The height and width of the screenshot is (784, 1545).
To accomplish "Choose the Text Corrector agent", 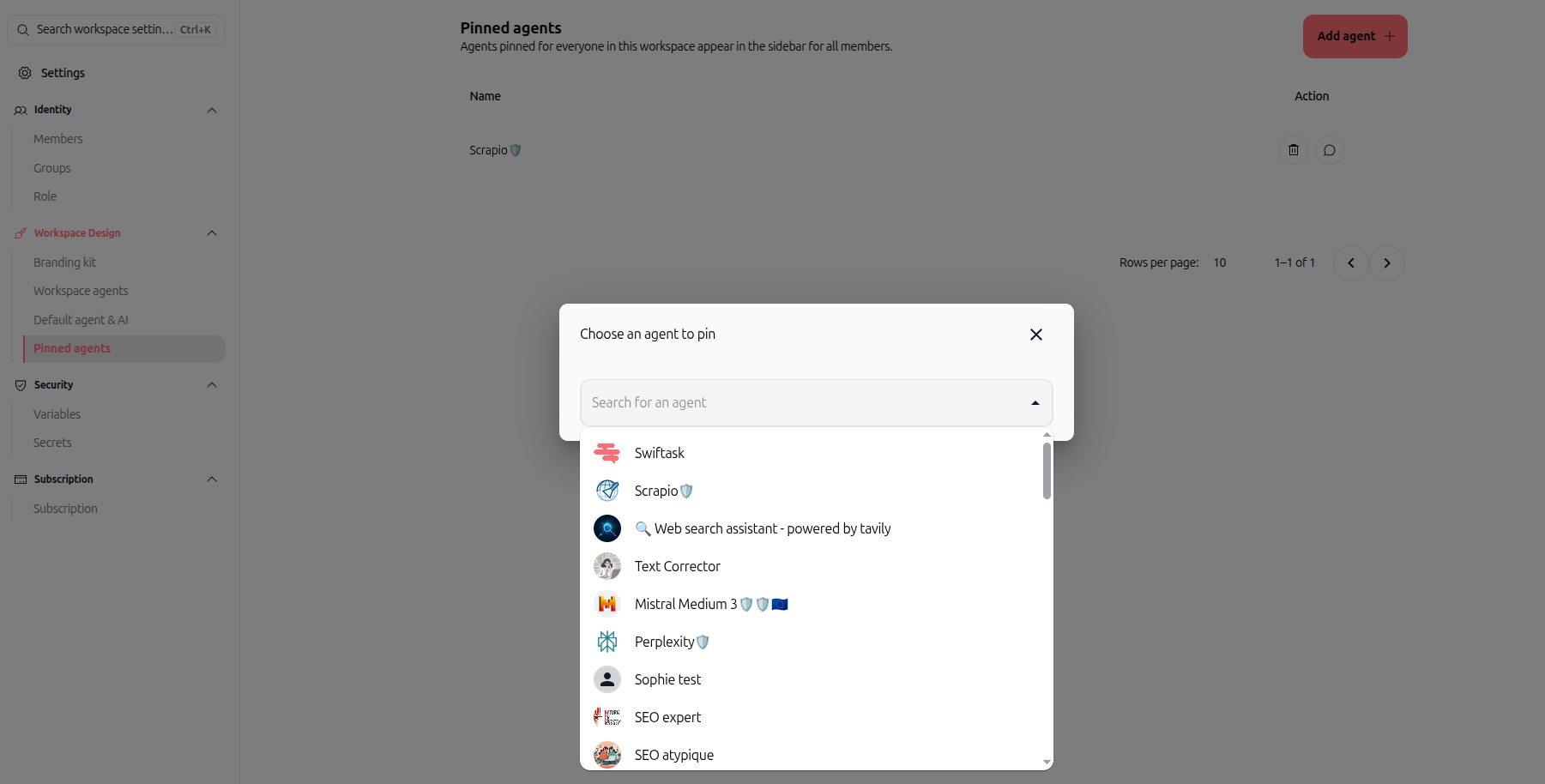I will tap(816, 566).
